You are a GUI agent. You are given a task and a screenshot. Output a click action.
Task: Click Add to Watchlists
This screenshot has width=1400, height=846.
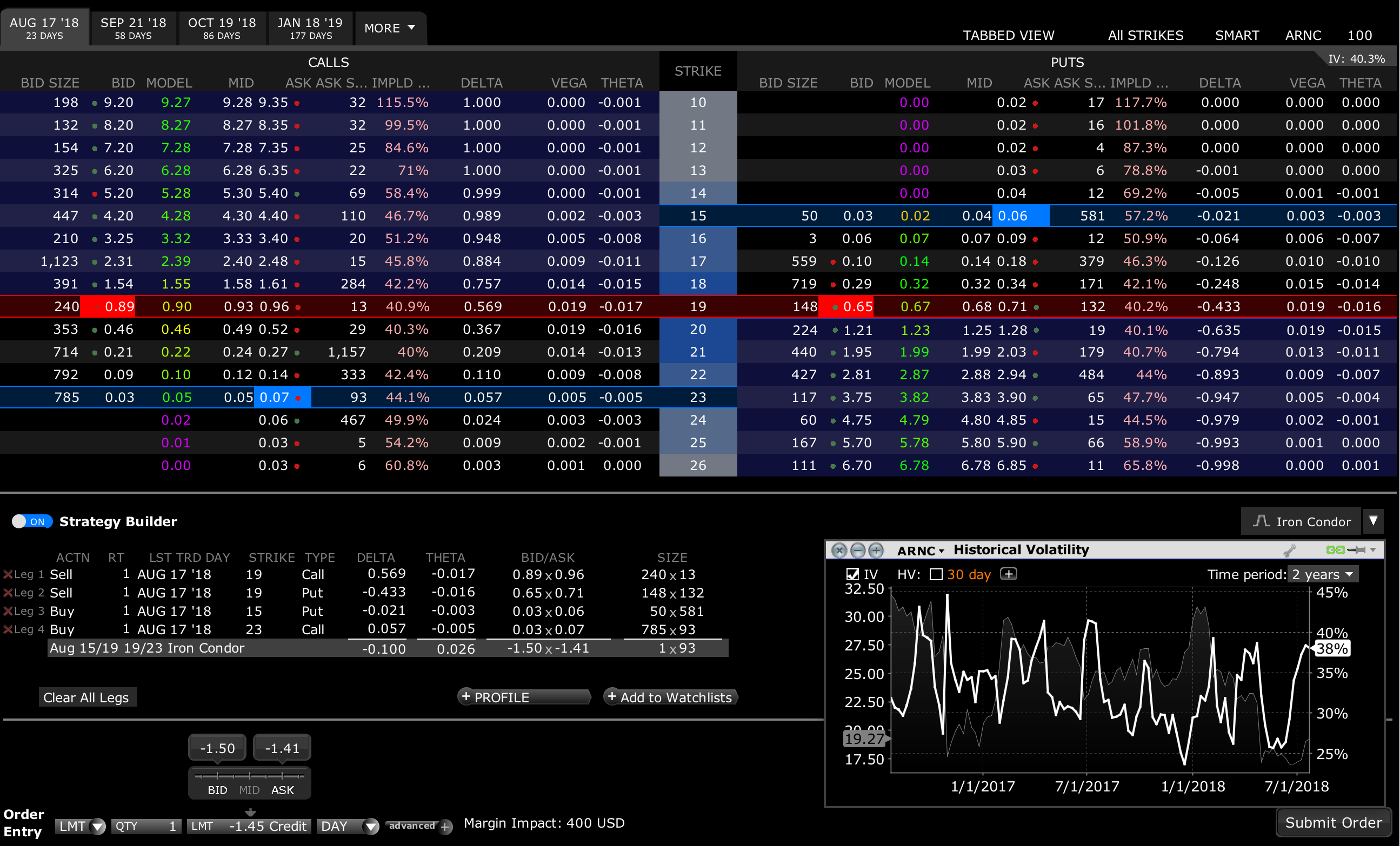670,697
